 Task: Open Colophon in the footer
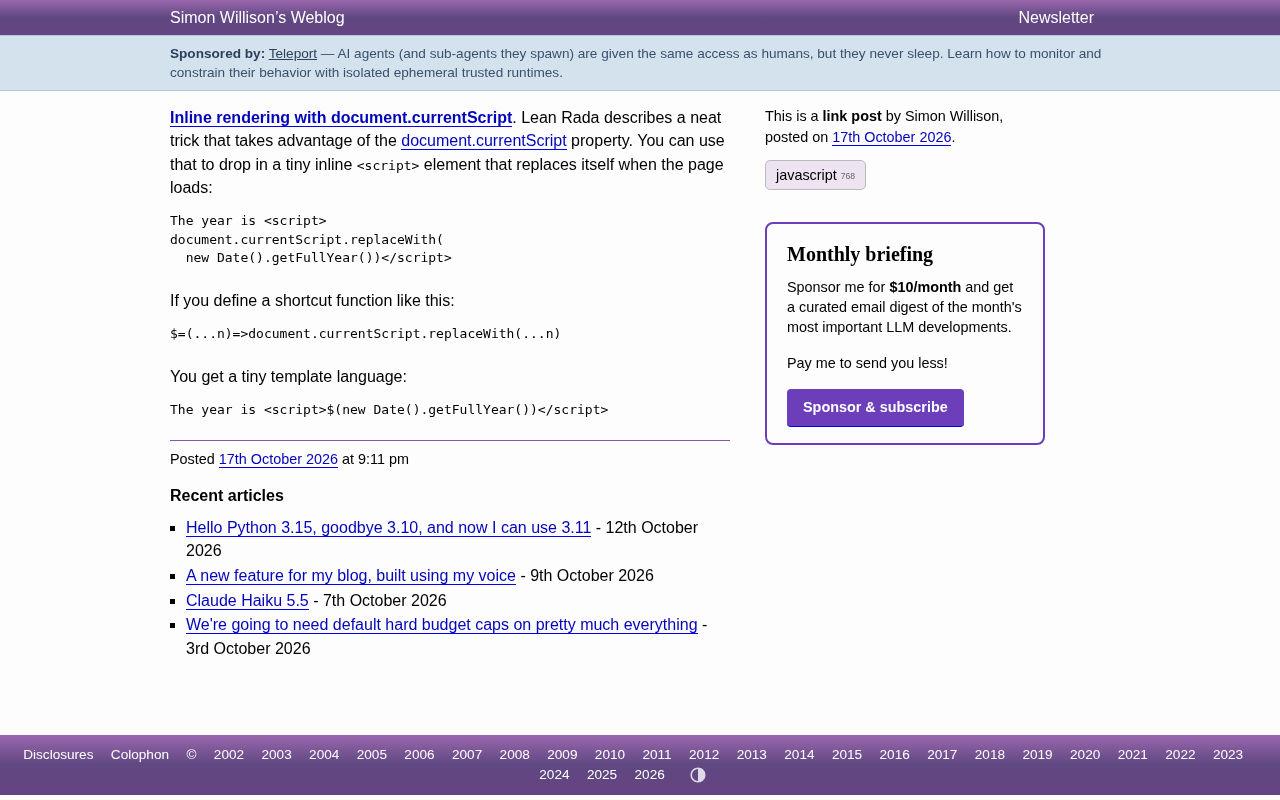pyautogui.click(x=140, y=755)
